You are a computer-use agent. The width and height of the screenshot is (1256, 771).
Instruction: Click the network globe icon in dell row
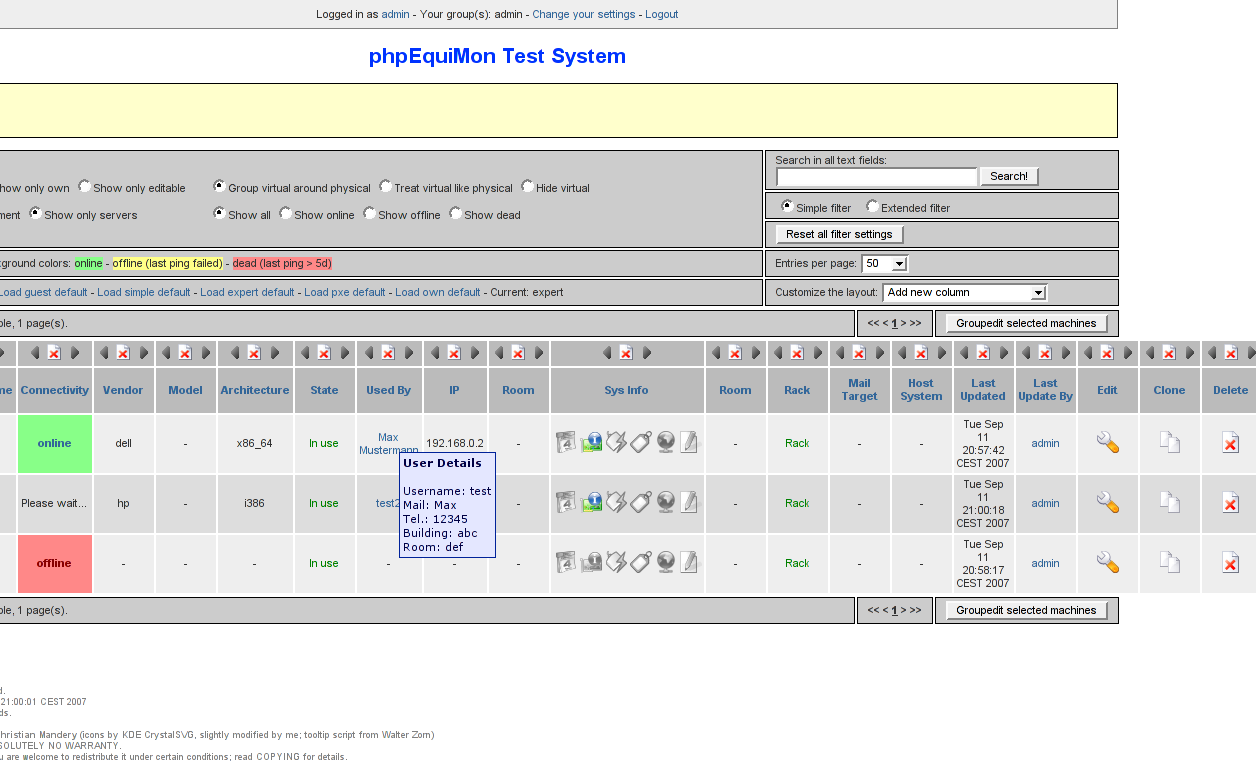click(x=666, y=443)
